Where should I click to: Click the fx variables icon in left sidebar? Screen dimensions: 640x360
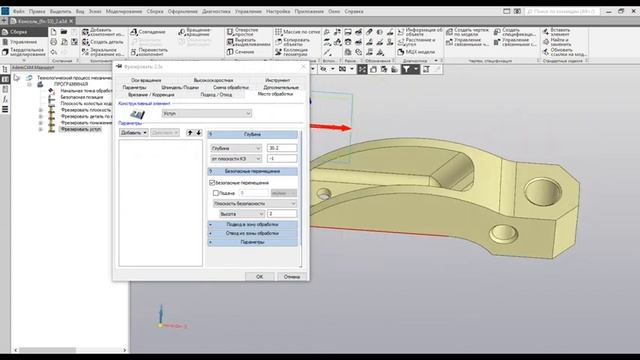[5, 99]
